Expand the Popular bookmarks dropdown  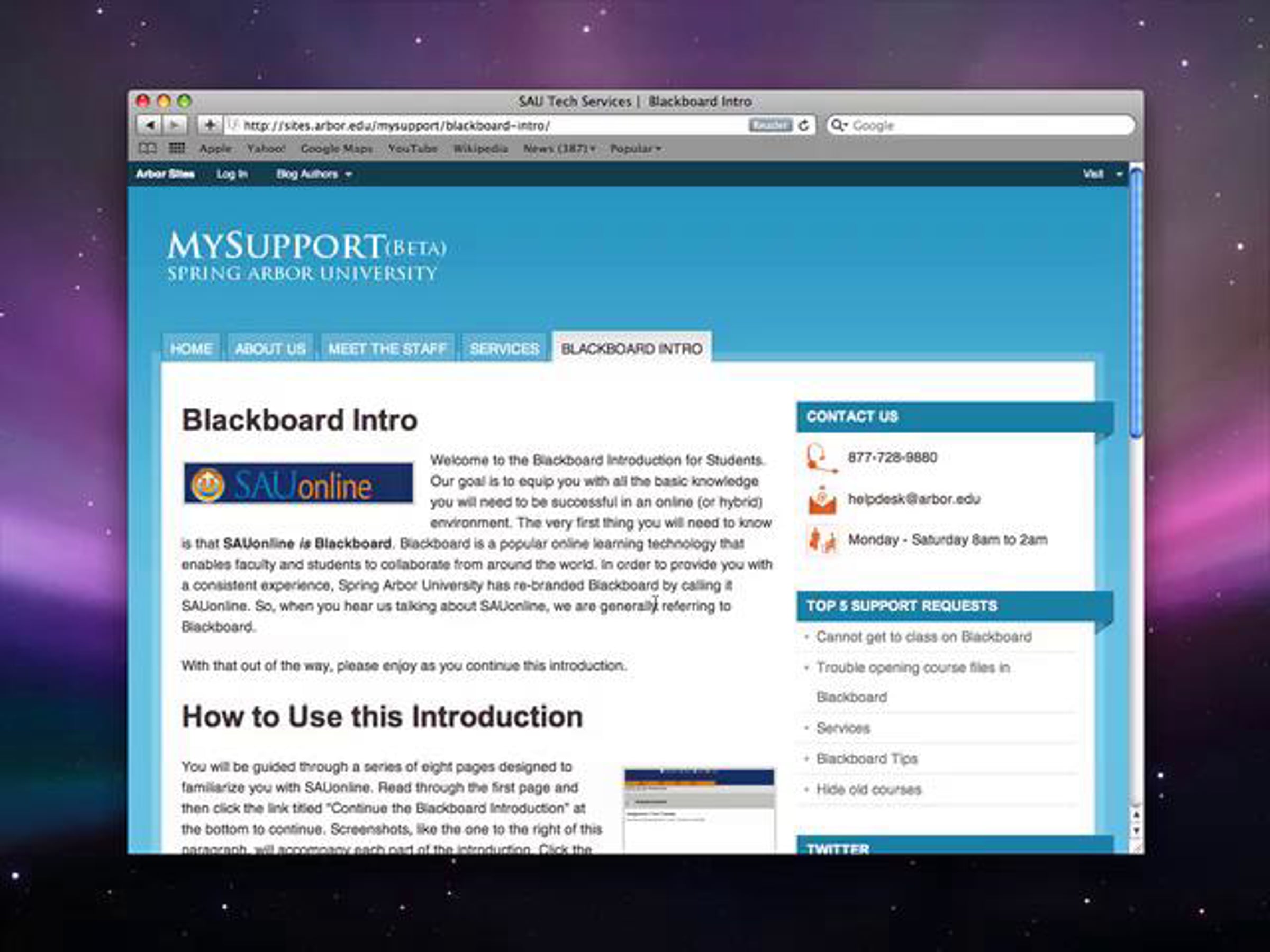636,149
